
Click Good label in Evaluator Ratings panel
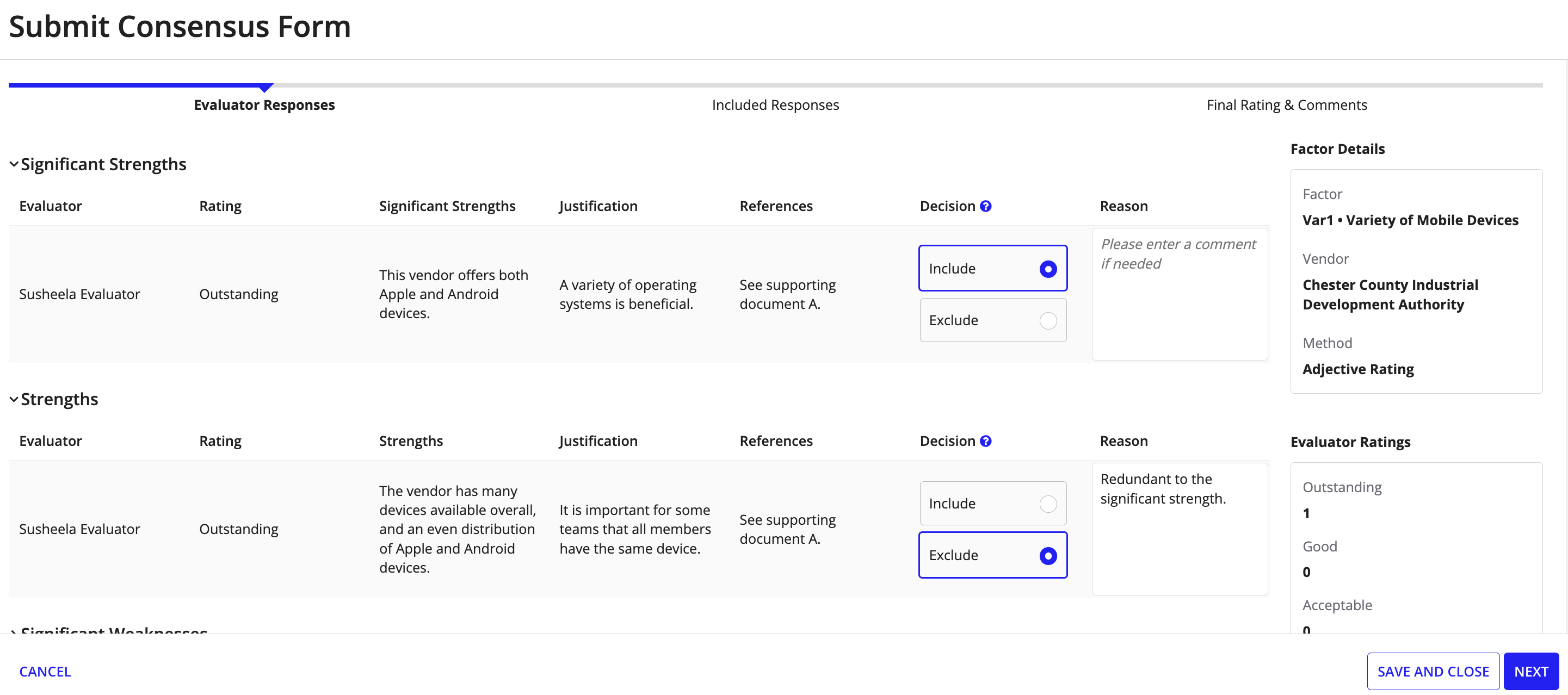point(1320,547)
